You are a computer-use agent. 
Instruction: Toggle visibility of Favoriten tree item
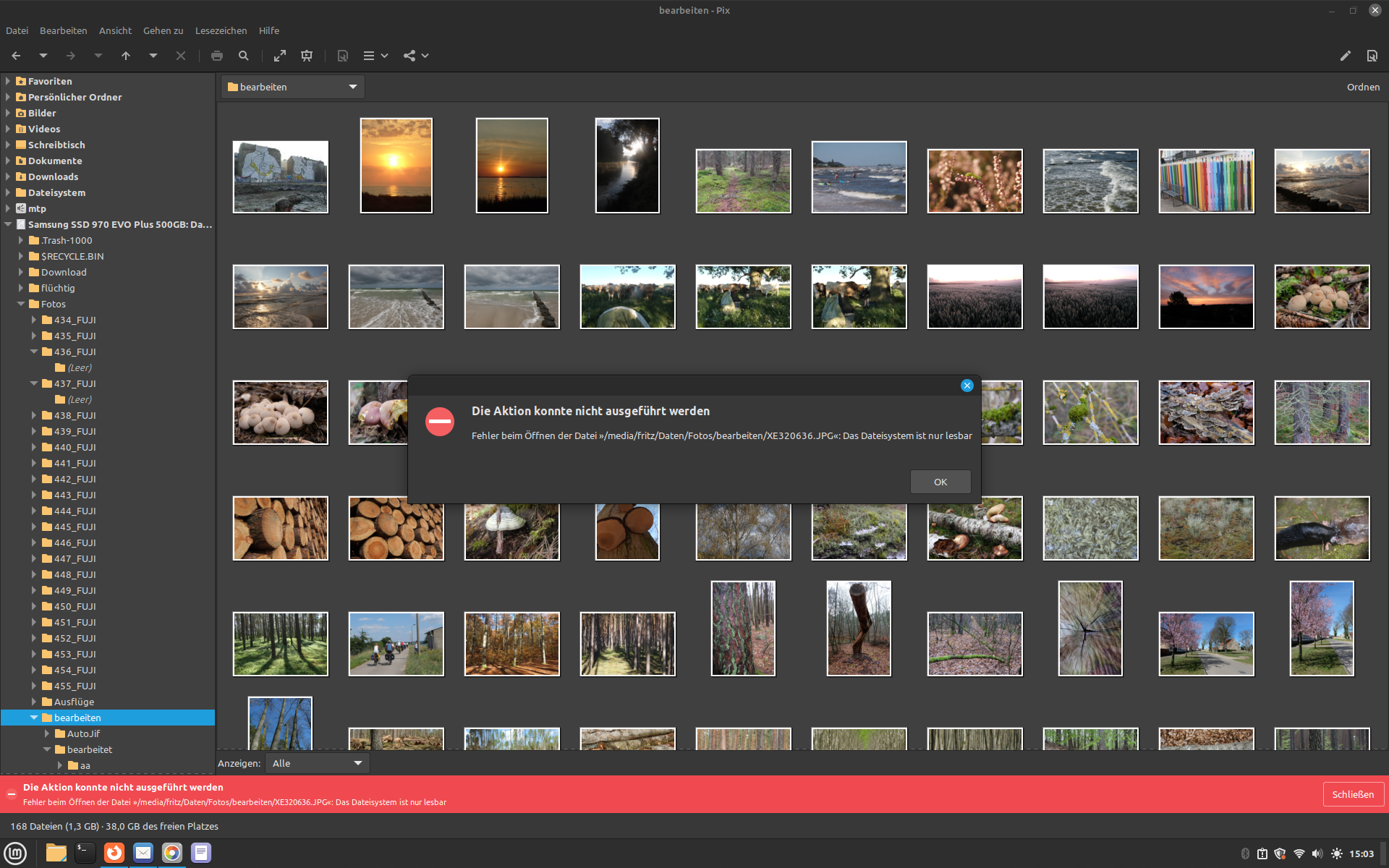[x=8, y=81]
